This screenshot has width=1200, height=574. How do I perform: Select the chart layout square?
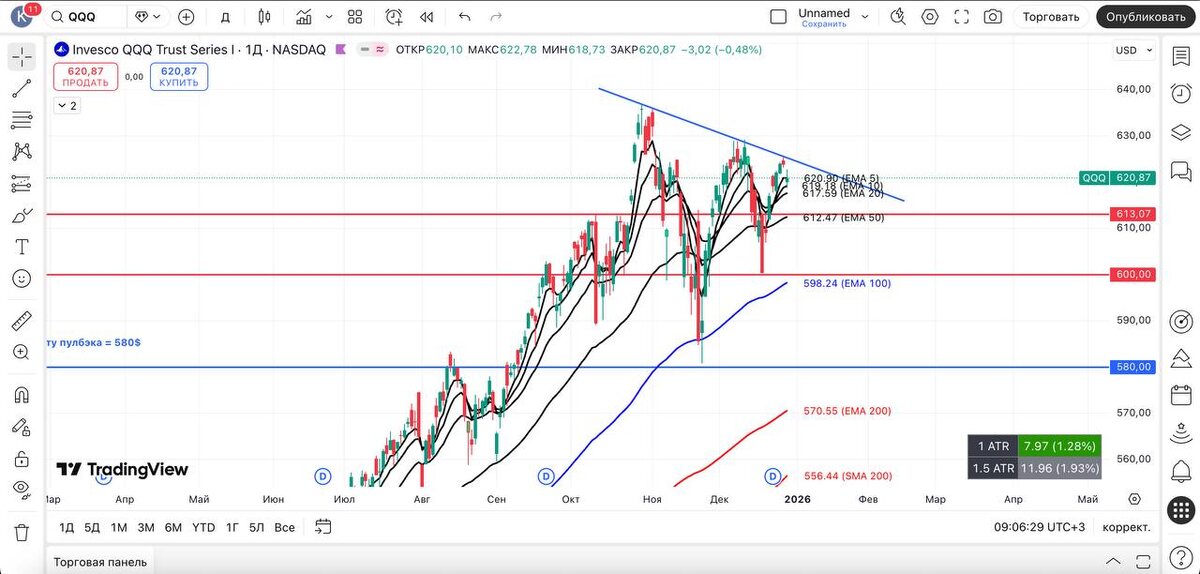tap(778, 17)
